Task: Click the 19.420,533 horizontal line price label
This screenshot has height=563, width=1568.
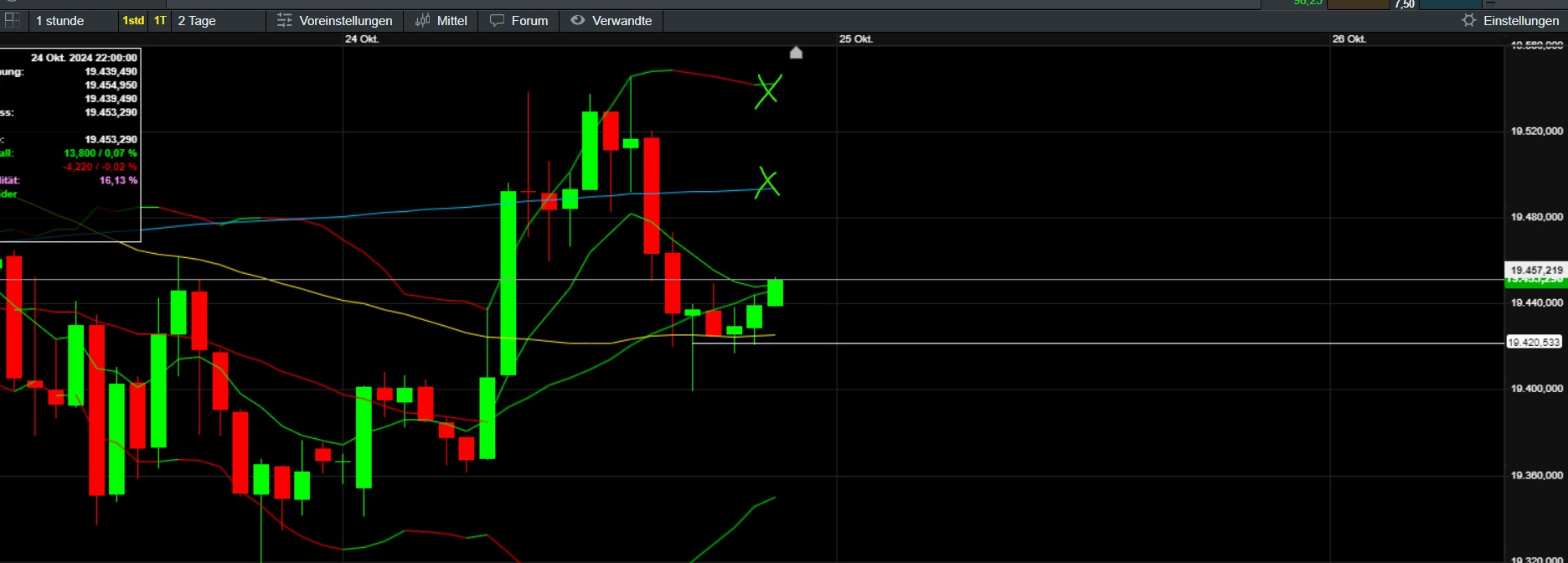Action: pyautogui.click(x=1534, y=343)
